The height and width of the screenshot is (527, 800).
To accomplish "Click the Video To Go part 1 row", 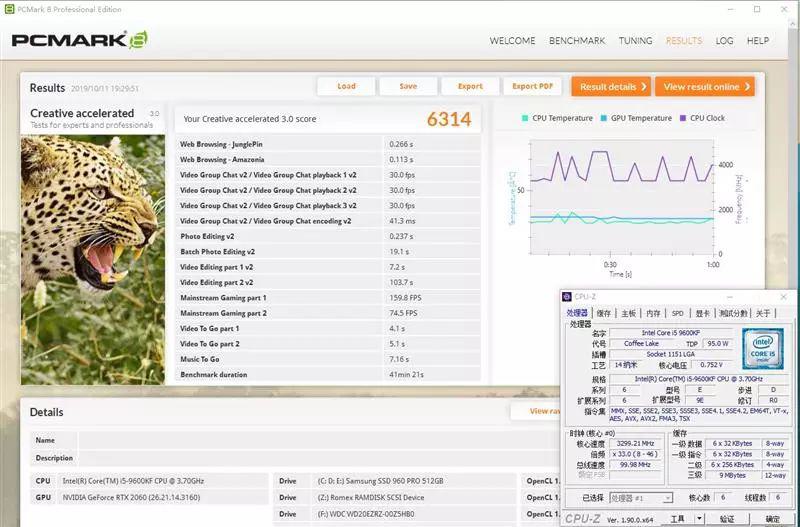I will point(328,328).
